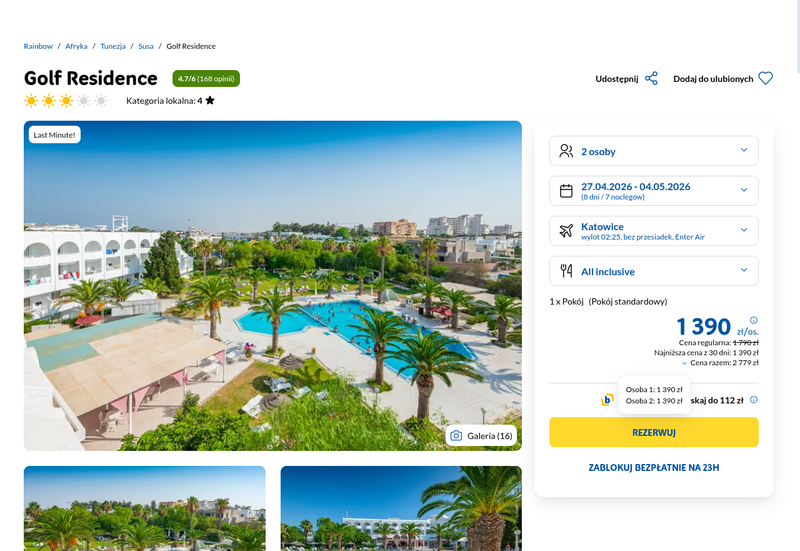Image resolution: width=800 pixels, height=551 pixels.
Task: Click the yellow REZERWUJ button
Action: 654,432
